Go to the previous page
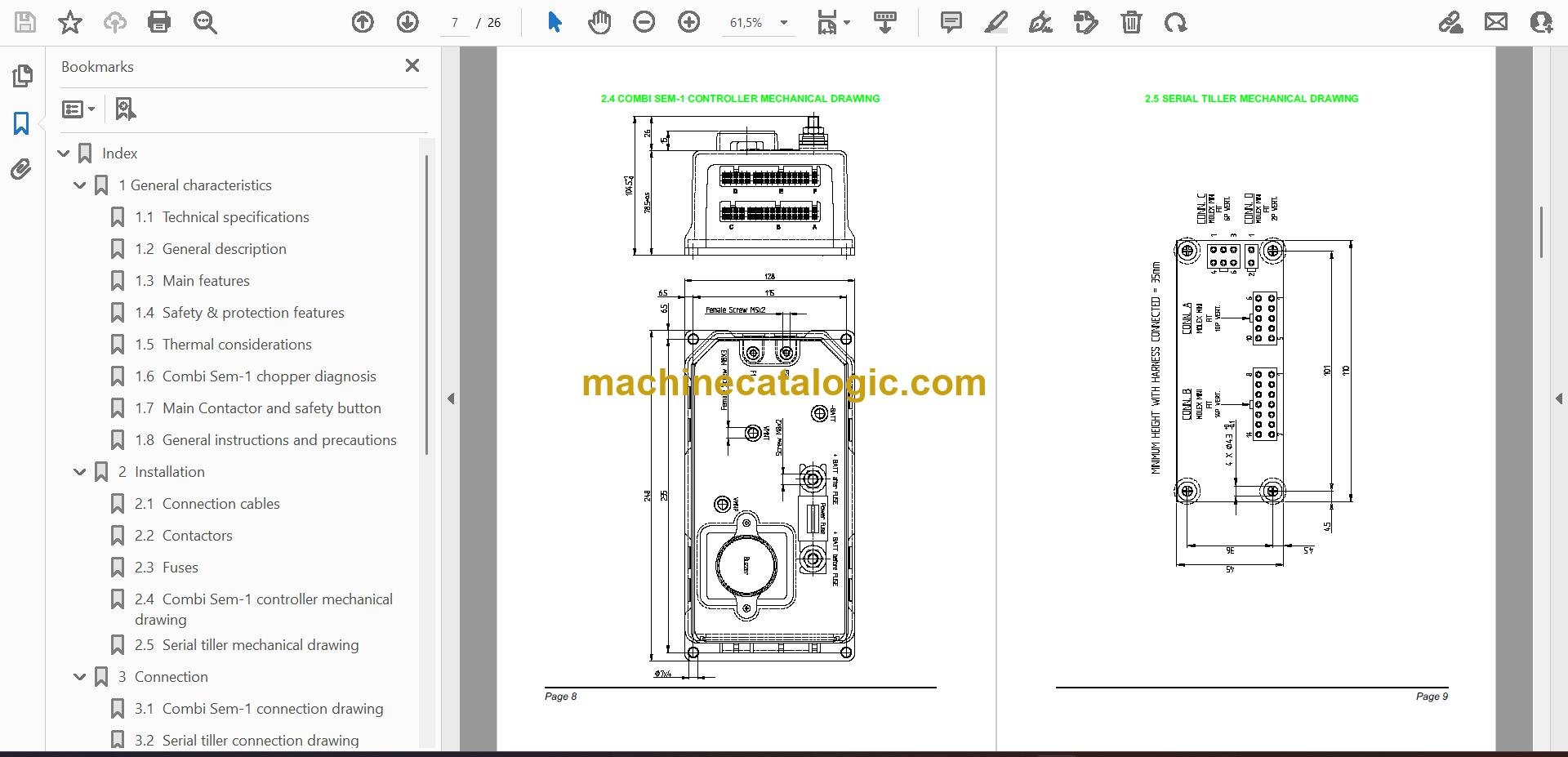The width and height of the screenshot is (1568, 757). 363,22
